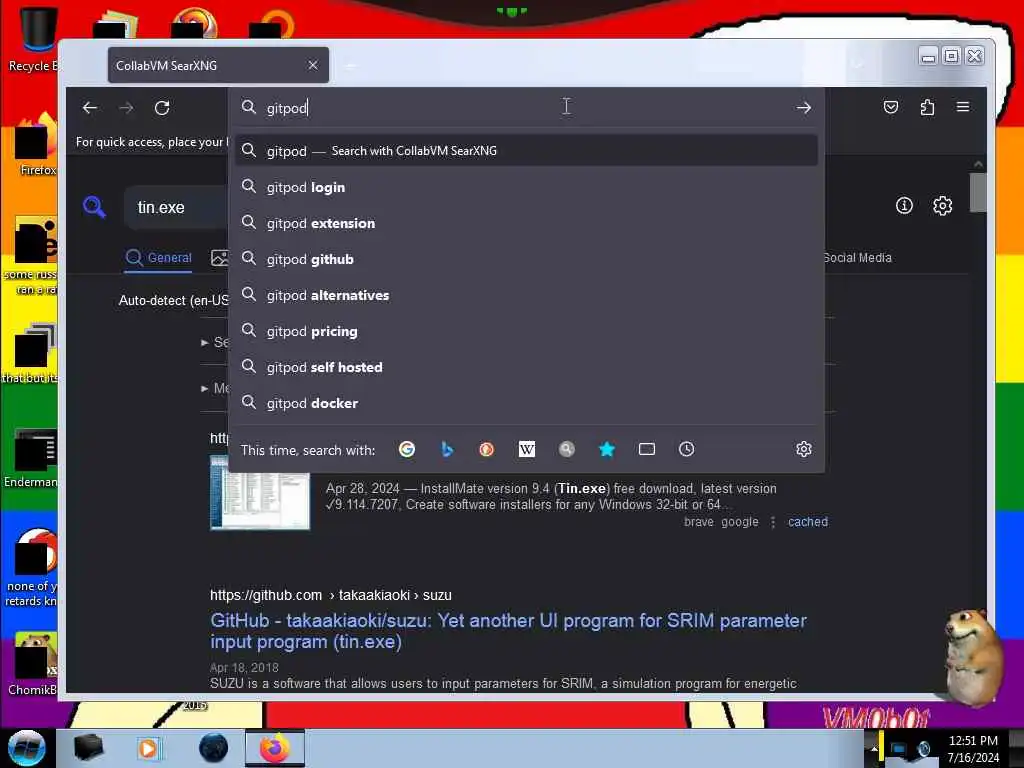Open the Windows Start orb
The image size is (1024, 768).
[26, 748]
